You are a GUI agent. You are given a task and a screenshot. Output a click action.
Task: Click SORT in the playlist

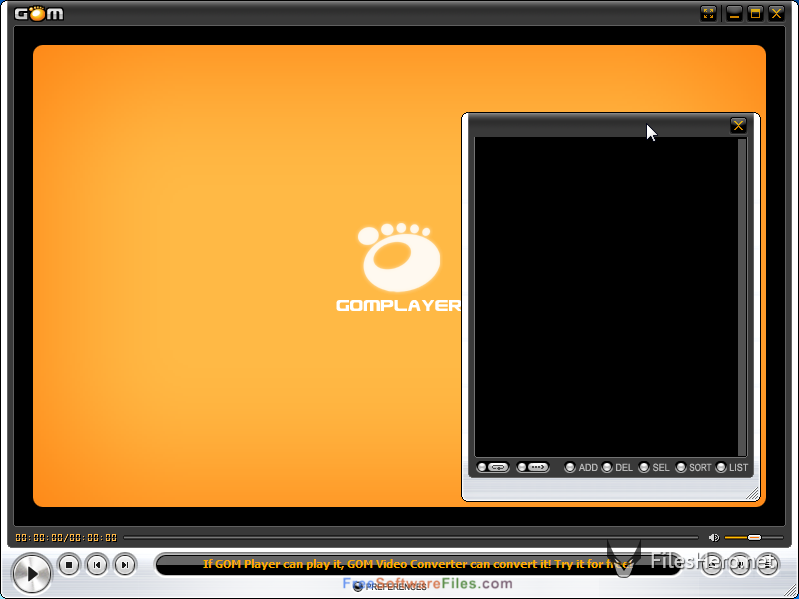pos(694,468)
